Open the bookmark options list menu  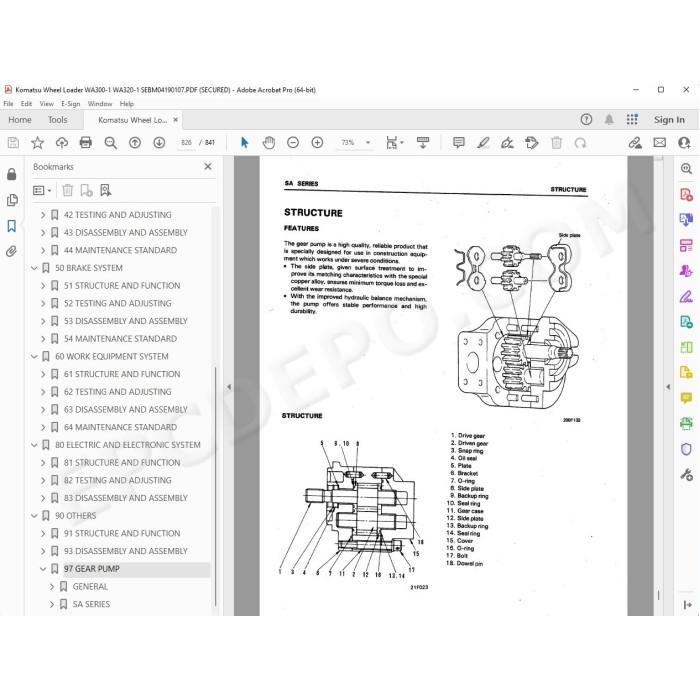[42, 191]
